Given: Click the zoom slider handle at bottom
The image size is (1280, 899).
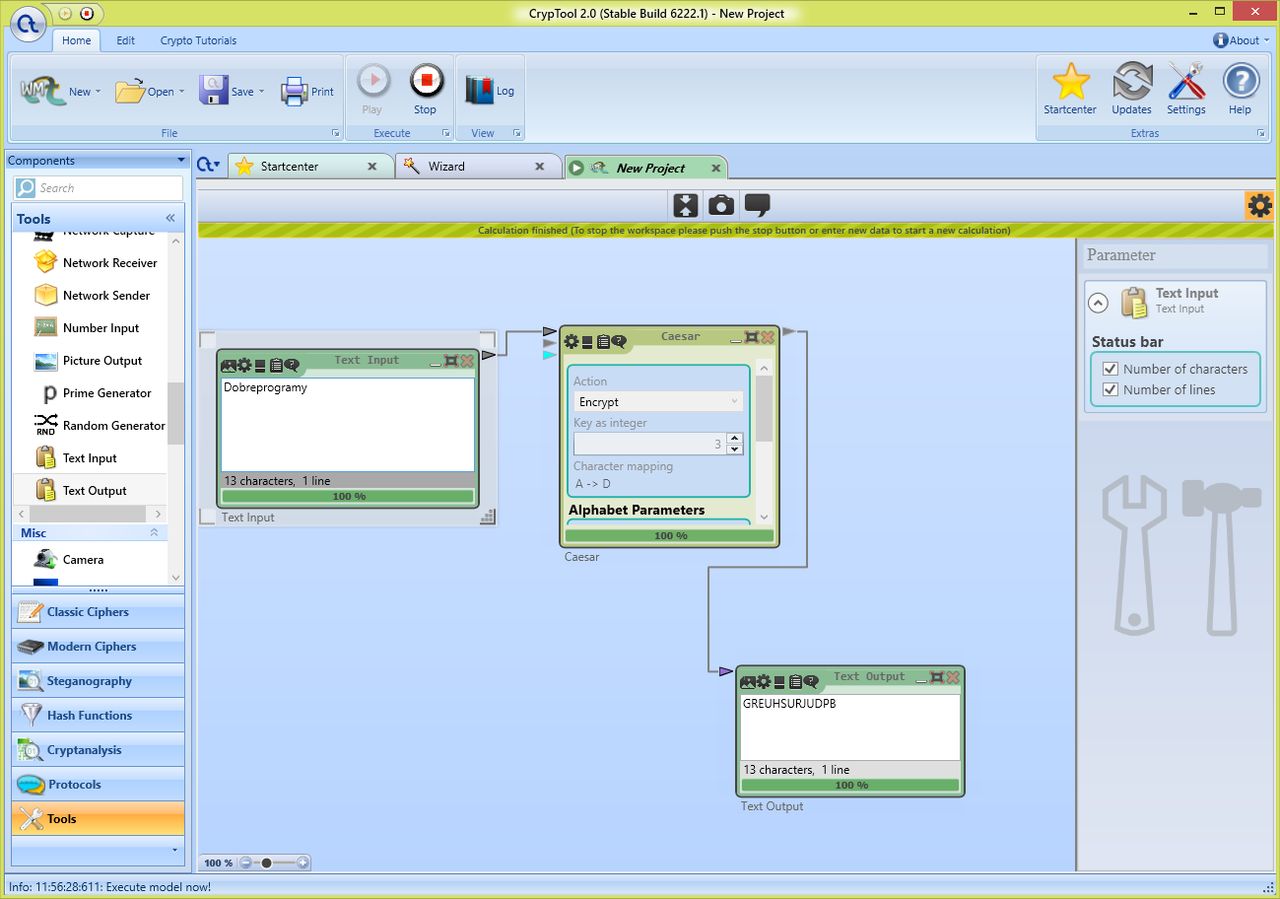Looking at the screenshot, I should point(266,862).
